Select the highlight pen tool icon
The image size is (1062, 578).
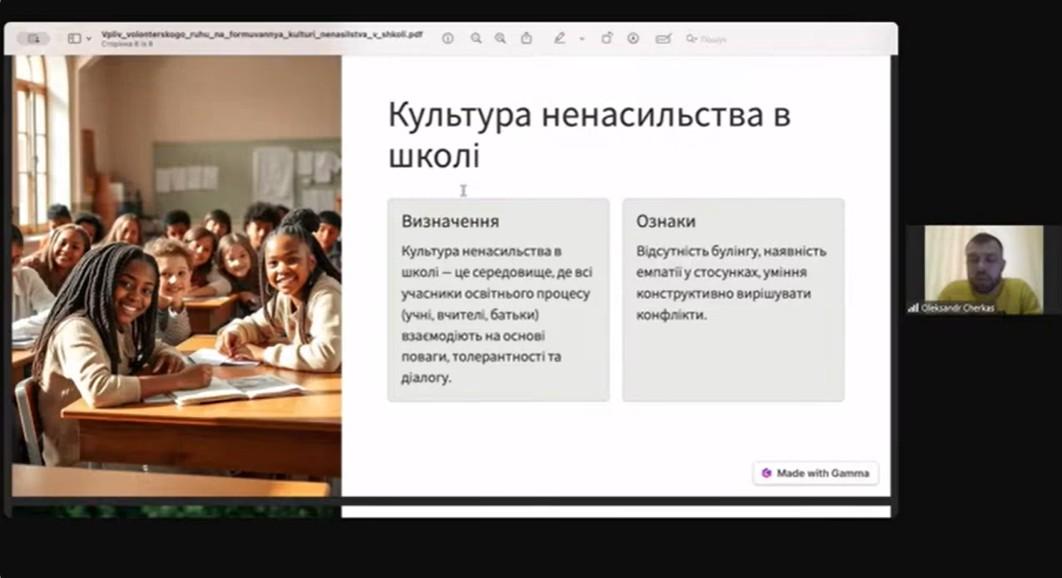tap(559, 38)
